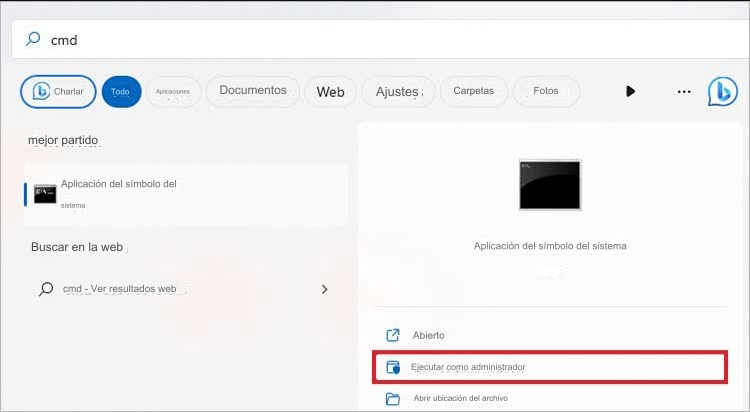Choose Ejecutar como administrador
The height and width of the screenshot is (412, 750).
[x=550, y=367]
